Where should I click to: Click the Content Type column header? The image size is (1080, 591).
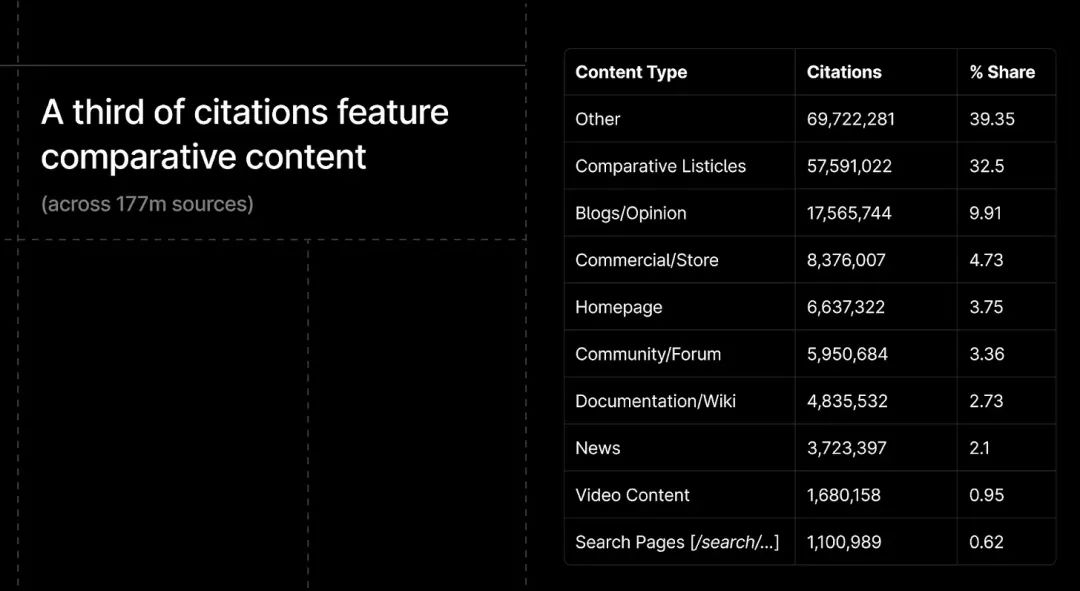pos(631,72)
